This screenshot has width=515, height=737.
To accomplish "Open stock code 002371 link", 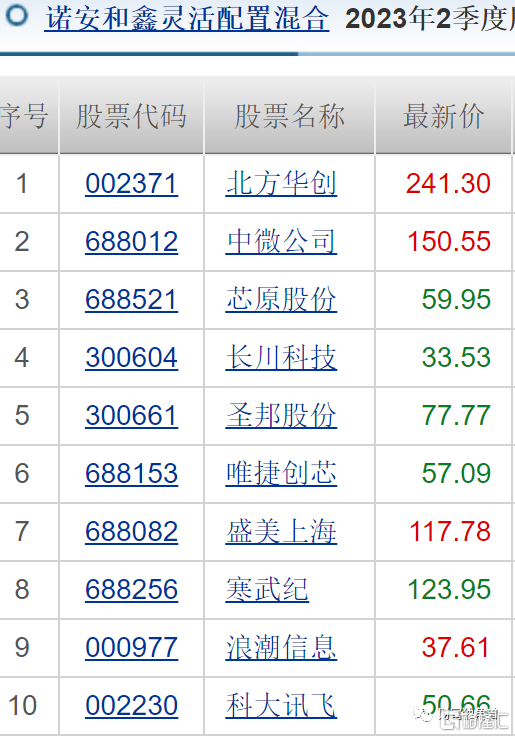I will 132,183.
